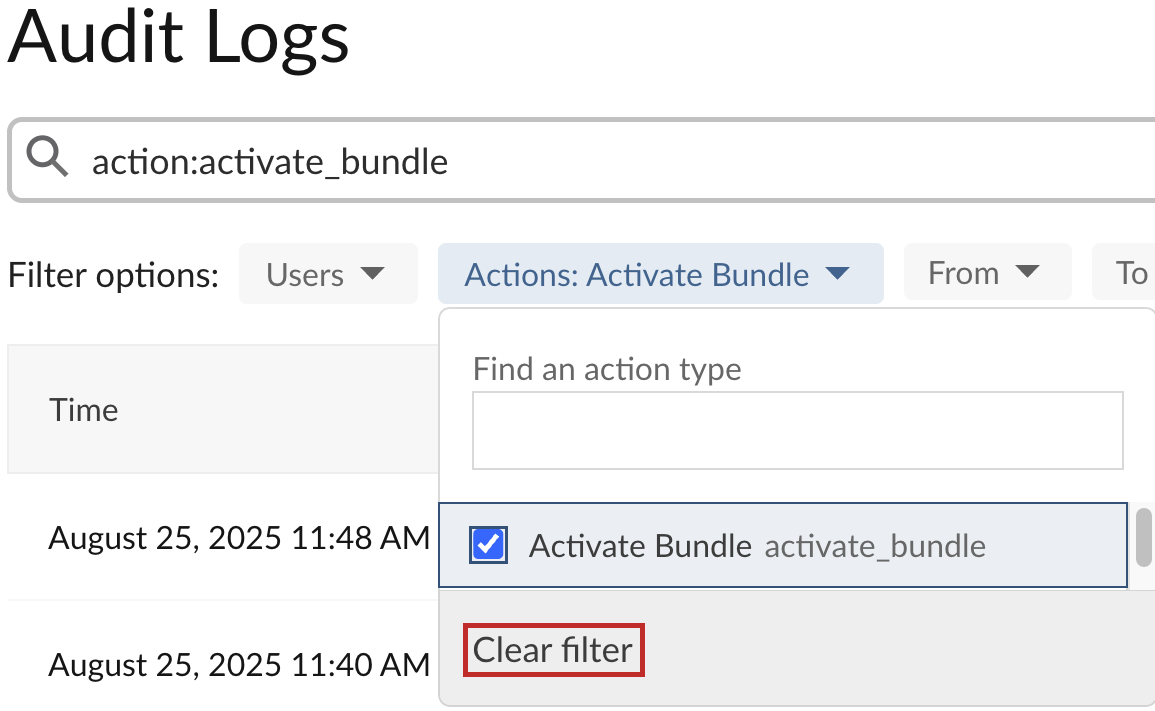The width and height of the screenshot is (1155, 711).
Task: Select the 11:48 AM log entry
Action: pyautogui.click(x=239, y=537)
